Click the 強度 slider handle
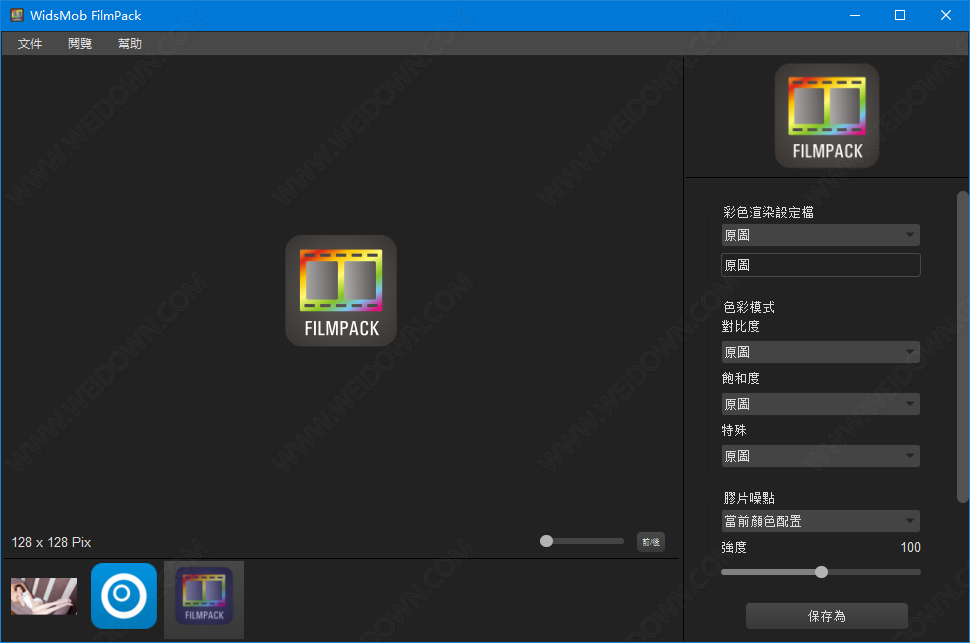This screenshot has width=970, height=643. coord(821,572)
